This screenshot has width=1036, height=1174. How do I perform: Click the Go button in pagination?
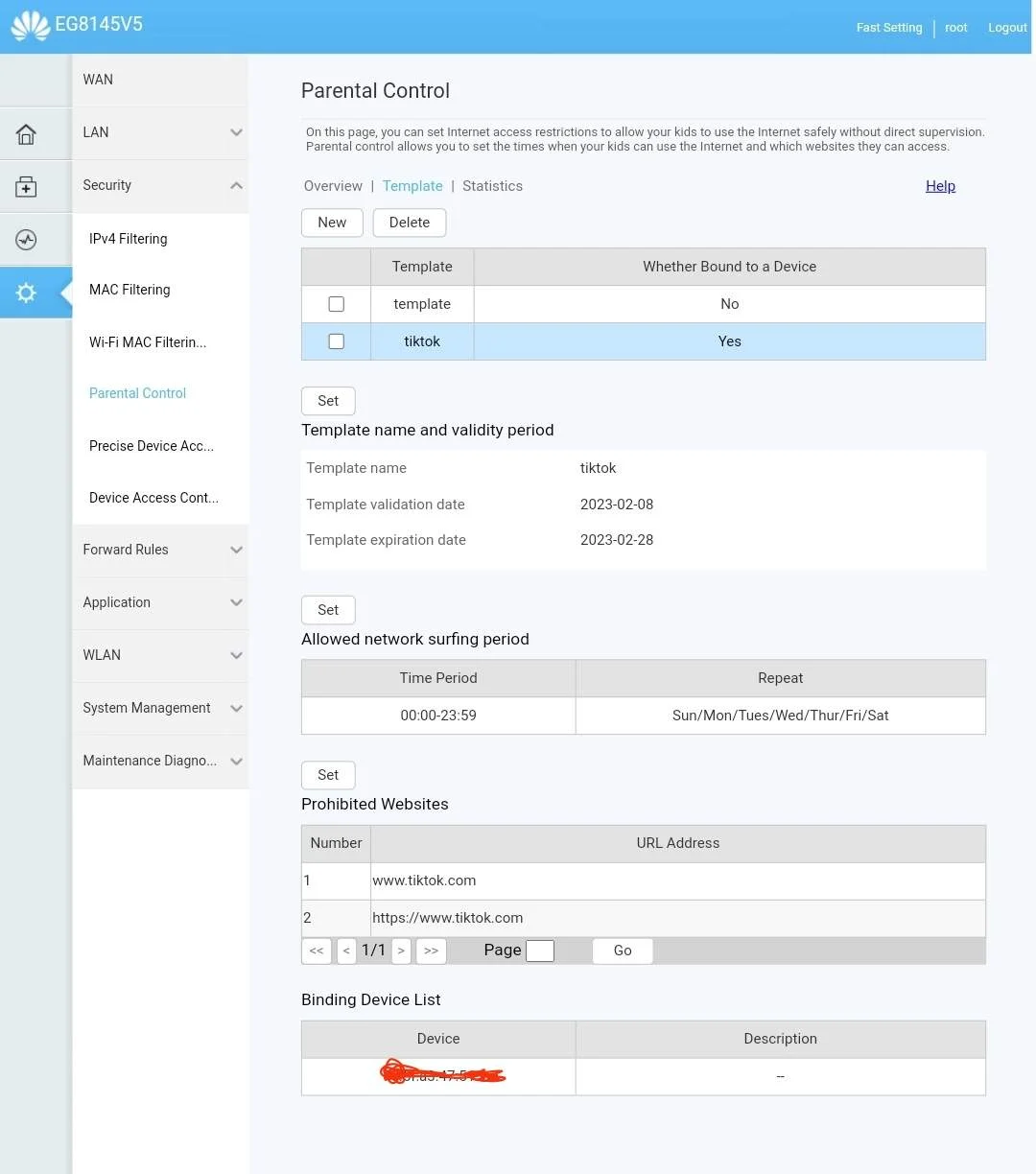[623, 951]
